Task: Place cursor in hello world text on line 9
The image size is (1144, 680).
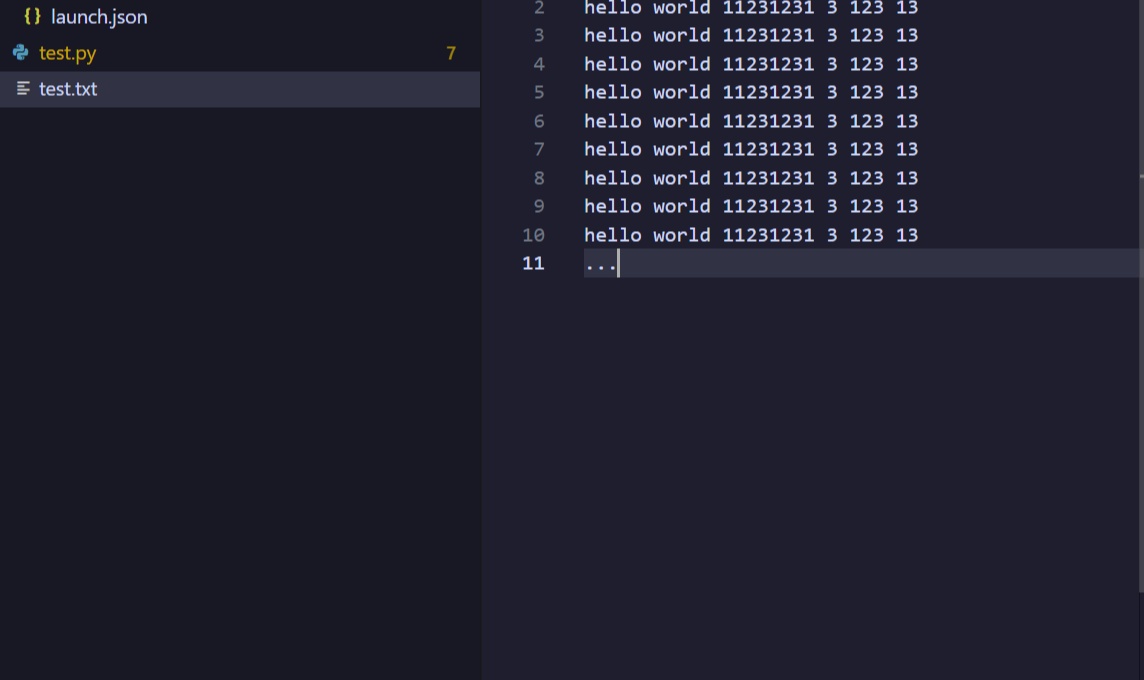Action: click(751, 206)
